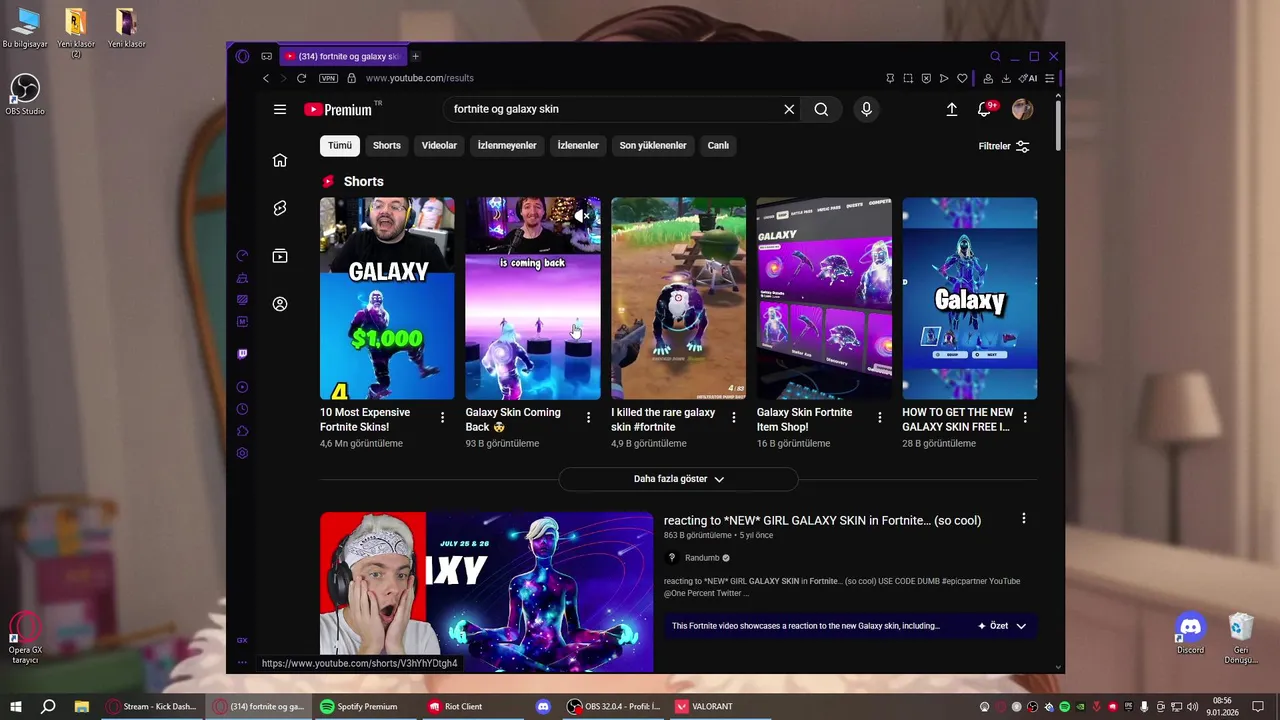This screenshot has height=720, width=1280.
Task: Open Shorts in YouTube mini sidebar
Action: (280, 208)
